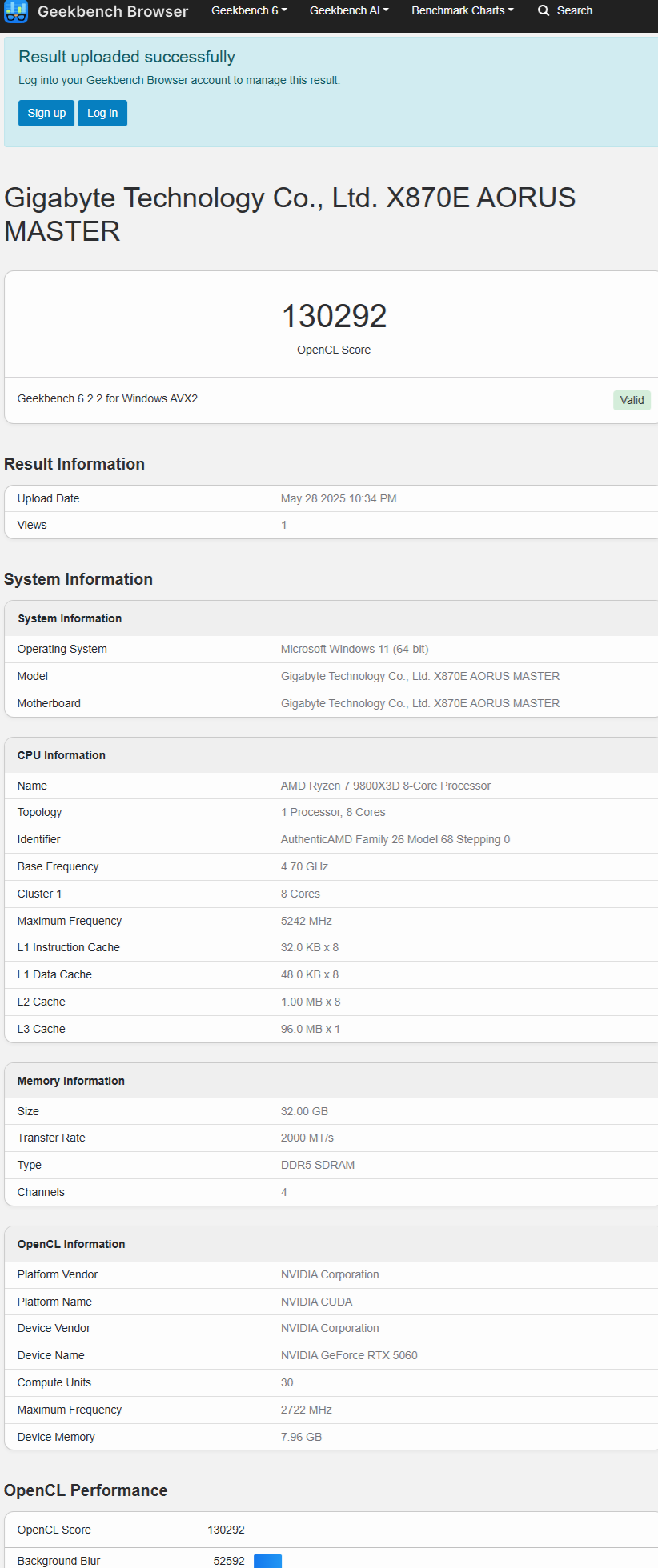This screenshot has height=1568, width=658.
Task: Expand the Geekbench 6 dropdown menu
Action: (x=249, y=10)
